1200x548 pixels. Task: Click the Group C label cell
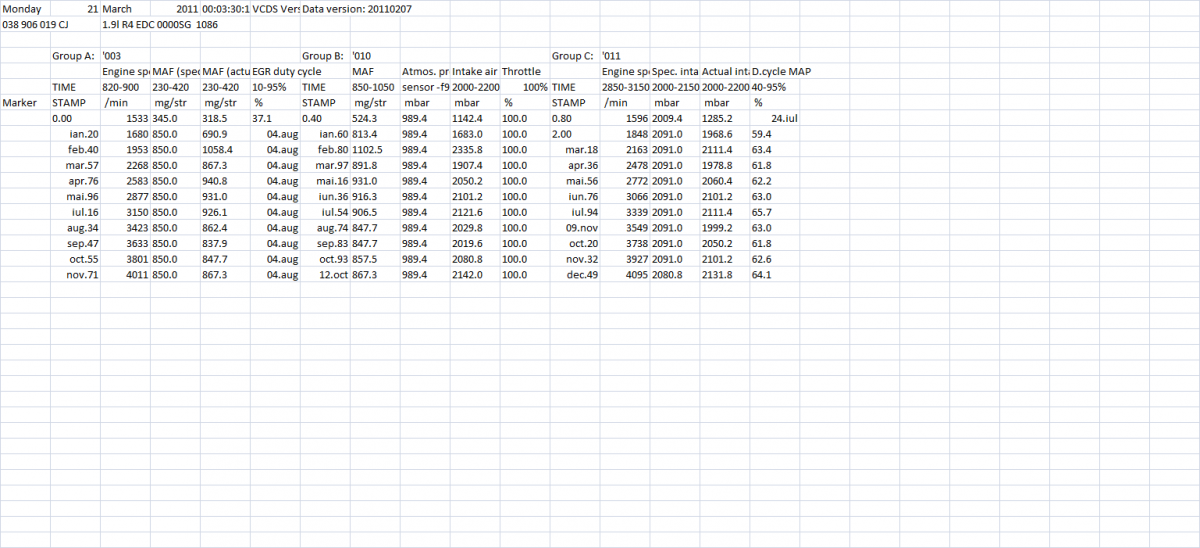(574, 56)
